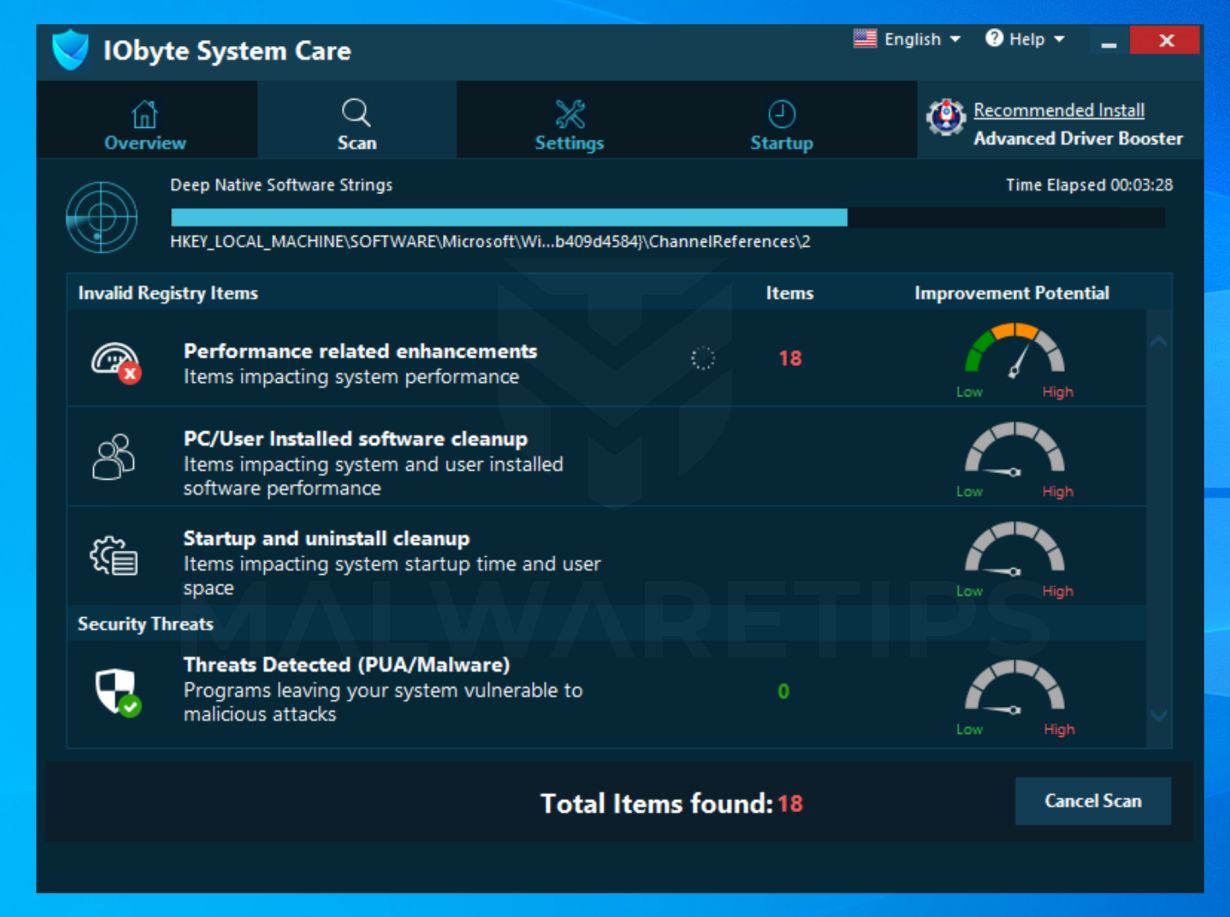Screen dimensions: 1230x917
Task: Click the Cancel Scan button
Action: [x=1093, y=801]
